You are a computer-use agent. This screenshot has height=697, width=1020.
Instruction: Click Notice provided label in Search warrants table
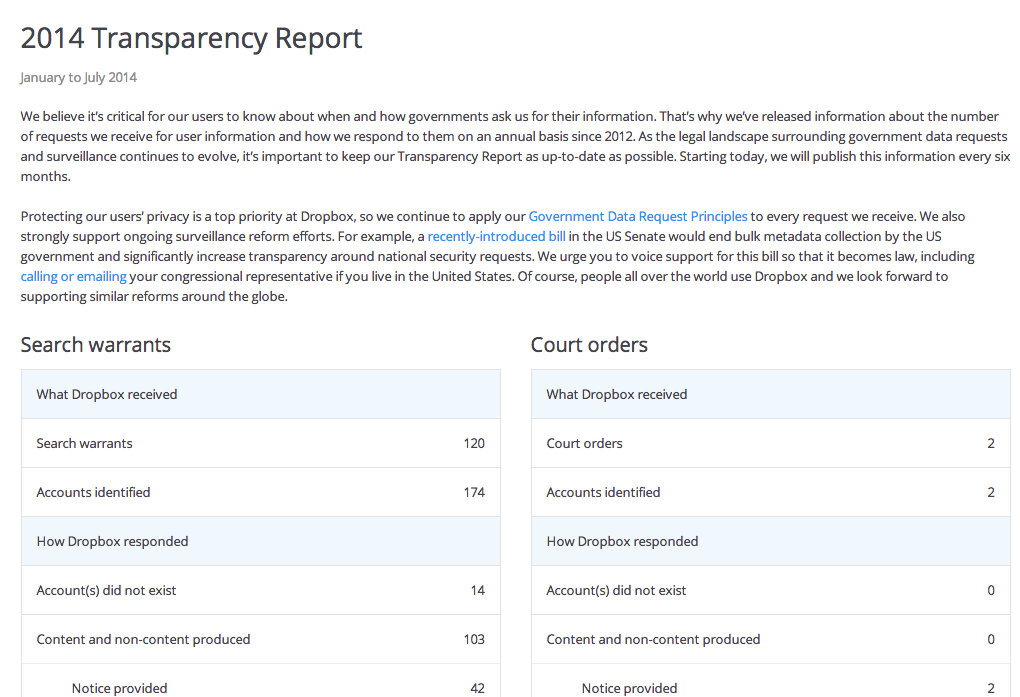(120, 689)
